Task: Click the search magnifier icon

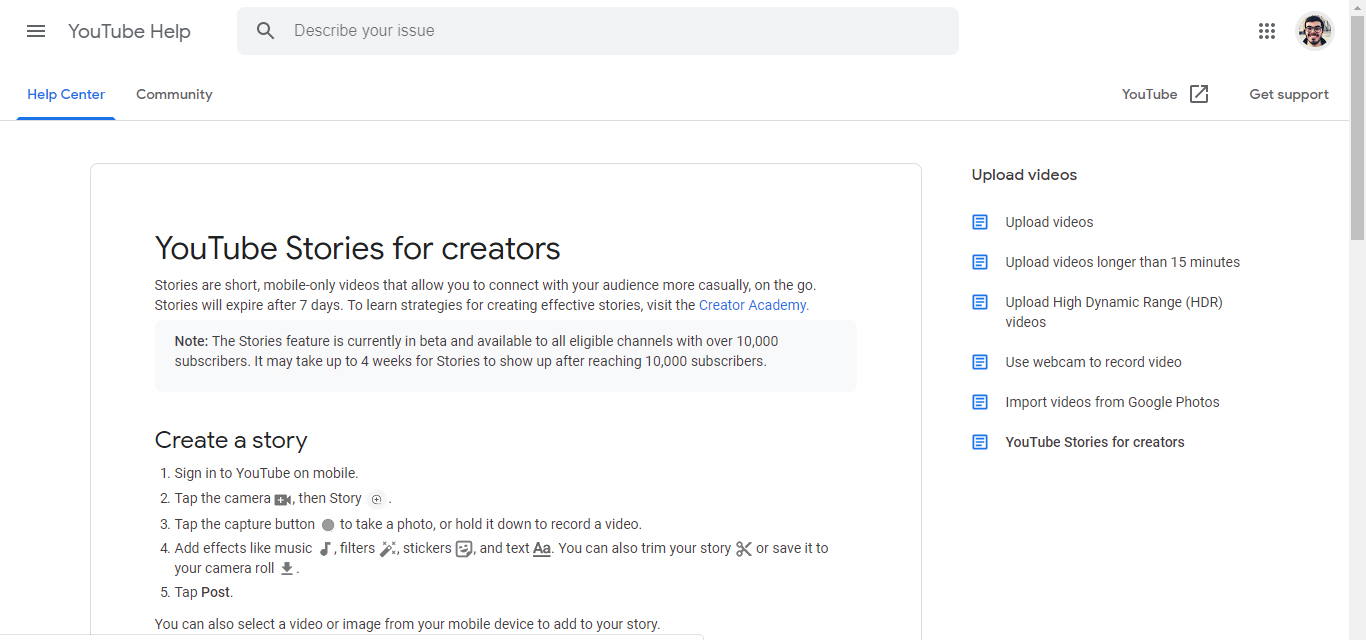Action: tap(265, 31)
